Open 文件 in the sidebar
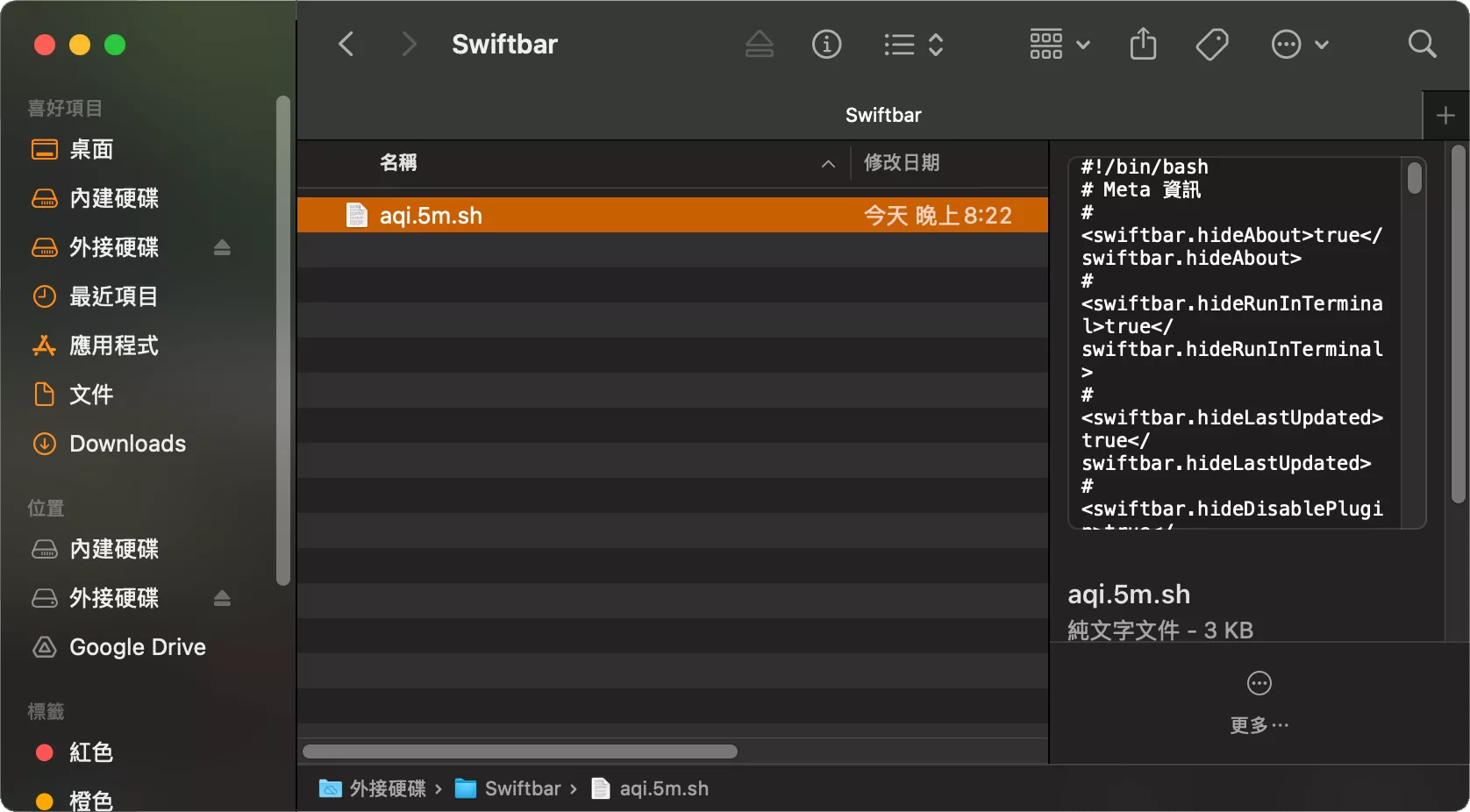This screenshot has width=1470, height=812. point(91,395)
